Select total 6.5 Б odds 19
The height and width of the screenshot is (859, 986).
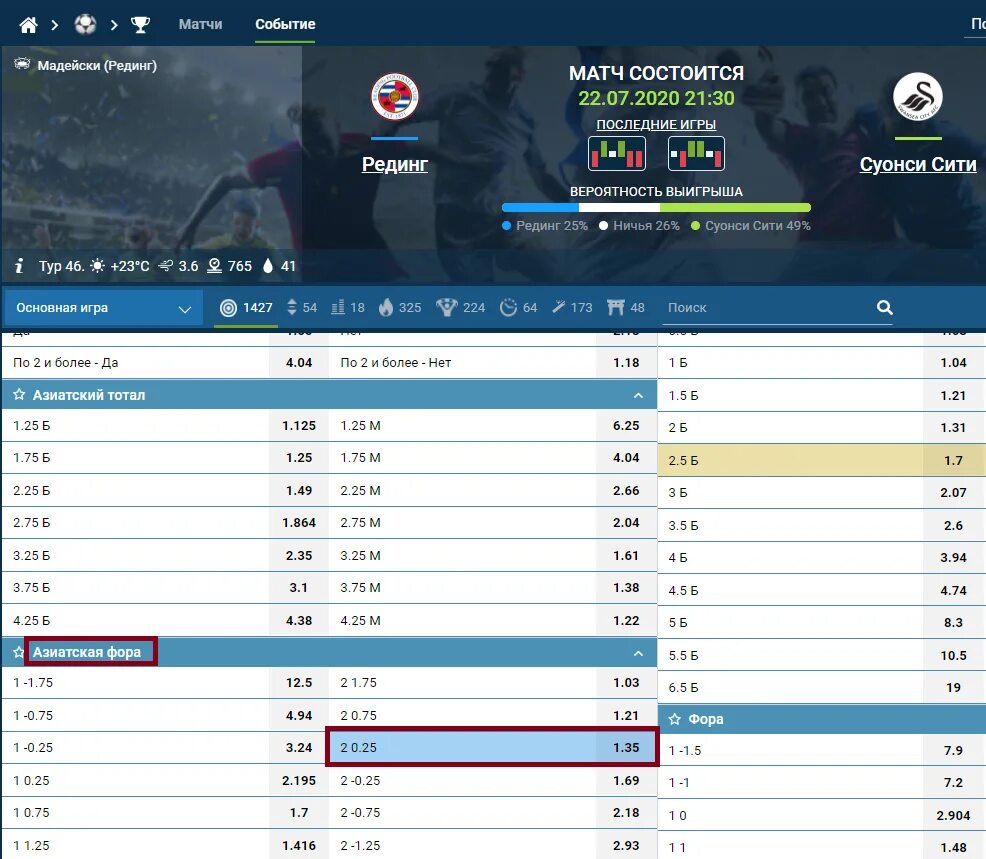coord(821,687)
